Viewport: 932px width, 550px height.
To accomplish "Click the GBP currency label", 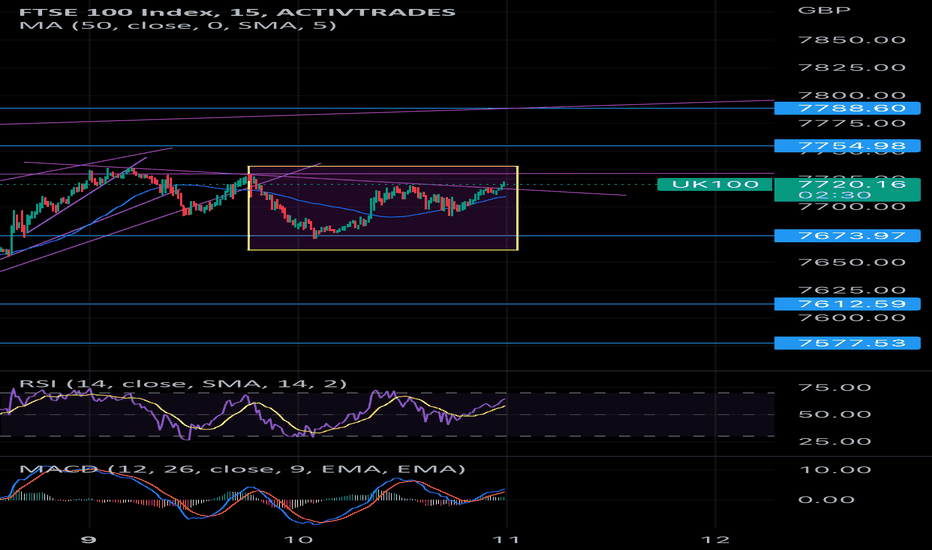I will pos(824,10).
